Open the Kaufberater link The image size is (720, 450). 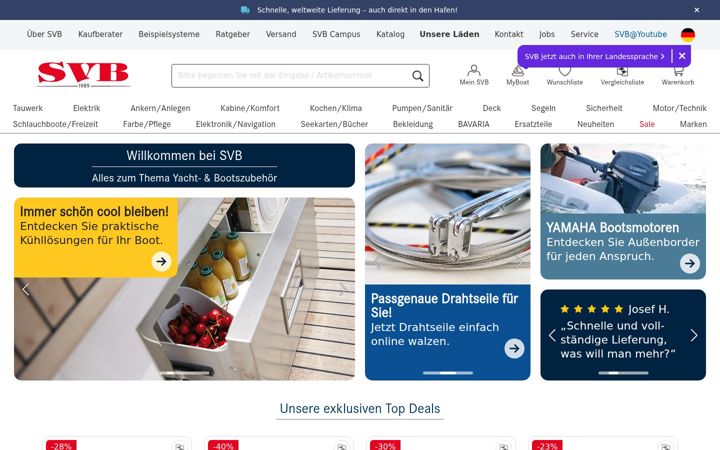pos(100,34)
